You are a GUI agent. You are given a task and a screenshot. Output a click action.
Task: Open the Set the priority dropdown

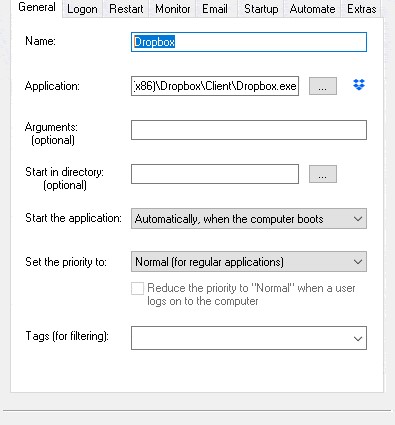coord(249,262)
